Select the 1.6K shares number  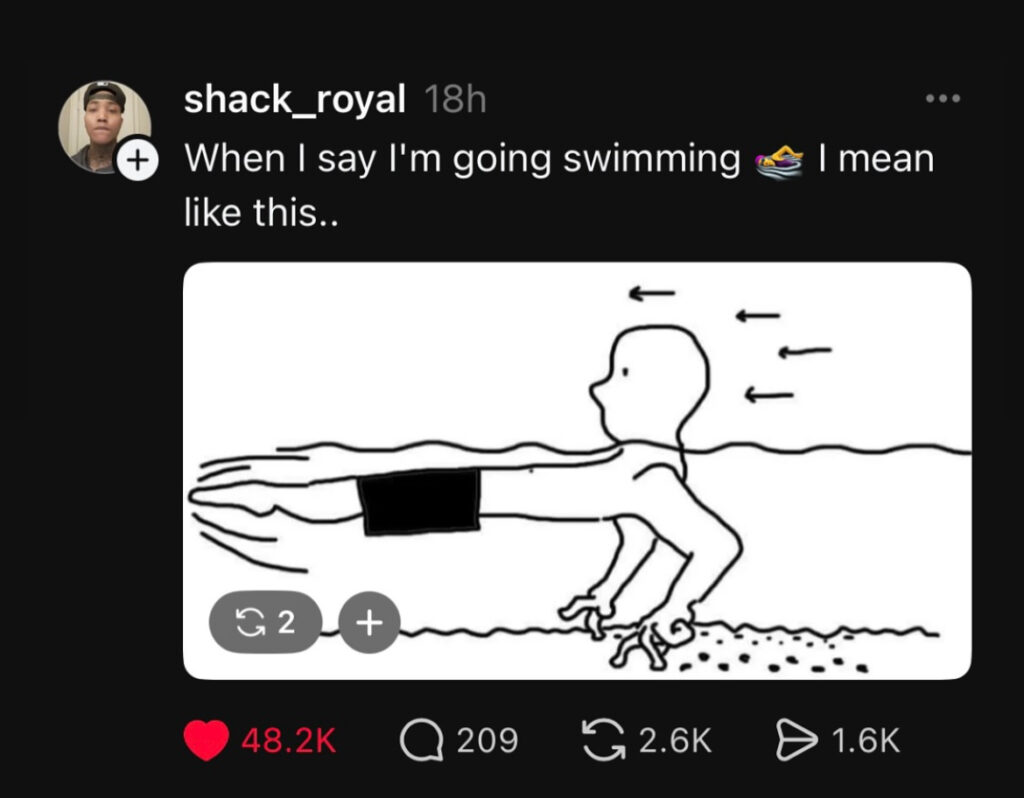[866, 741]
